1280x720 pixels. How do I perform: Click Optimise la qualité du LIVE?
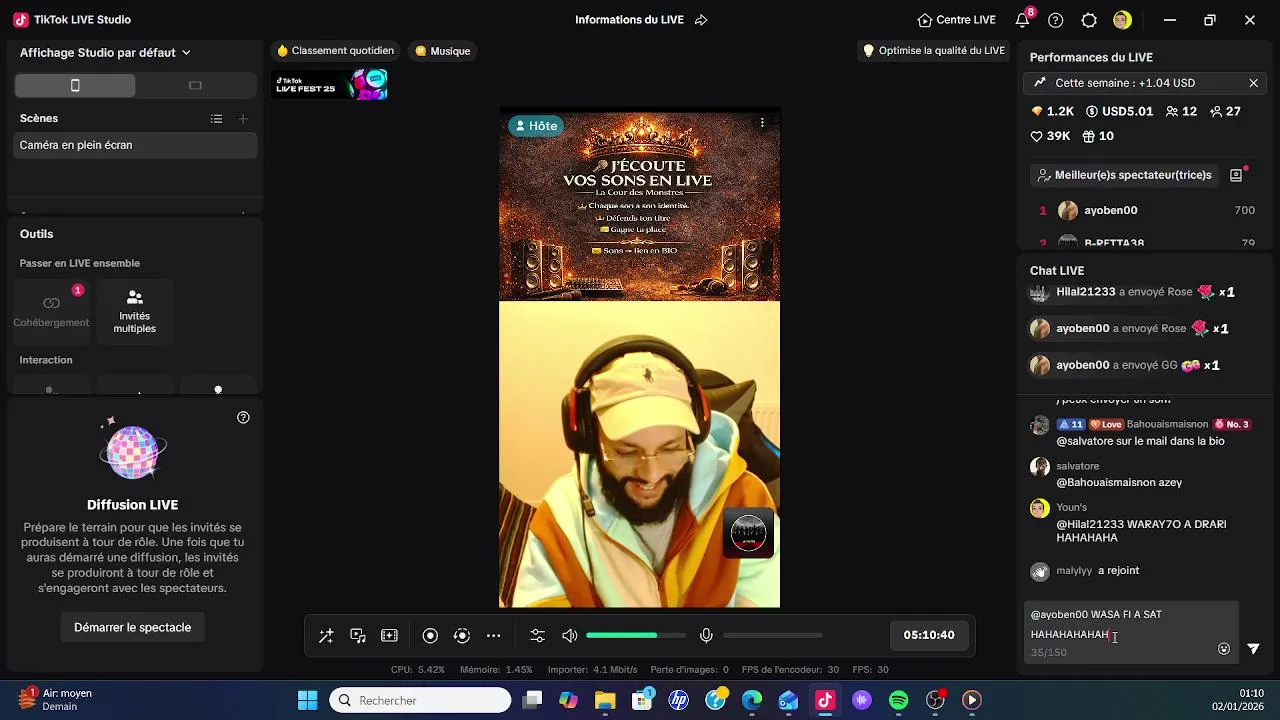pyautogui.click(x=934, y=51)
